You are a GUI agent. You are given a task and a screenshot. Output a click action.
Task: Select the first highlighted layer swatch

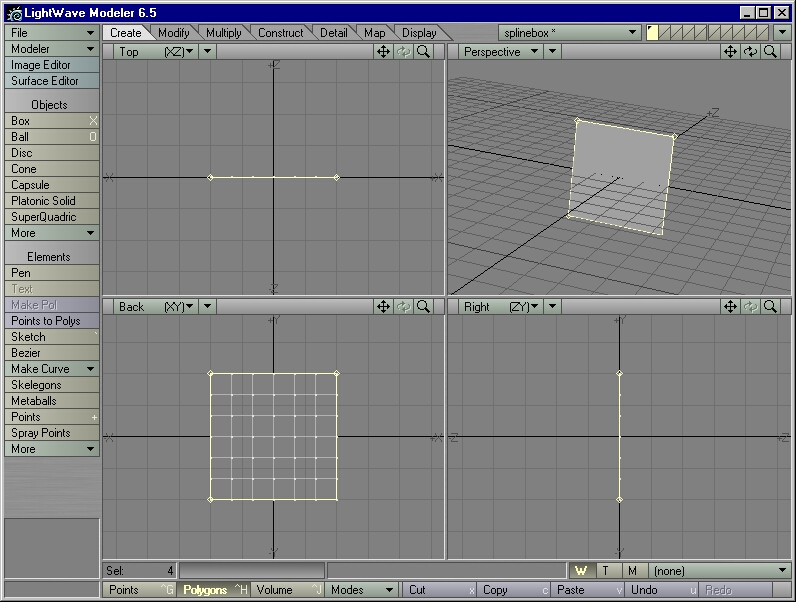pos(653,33)
